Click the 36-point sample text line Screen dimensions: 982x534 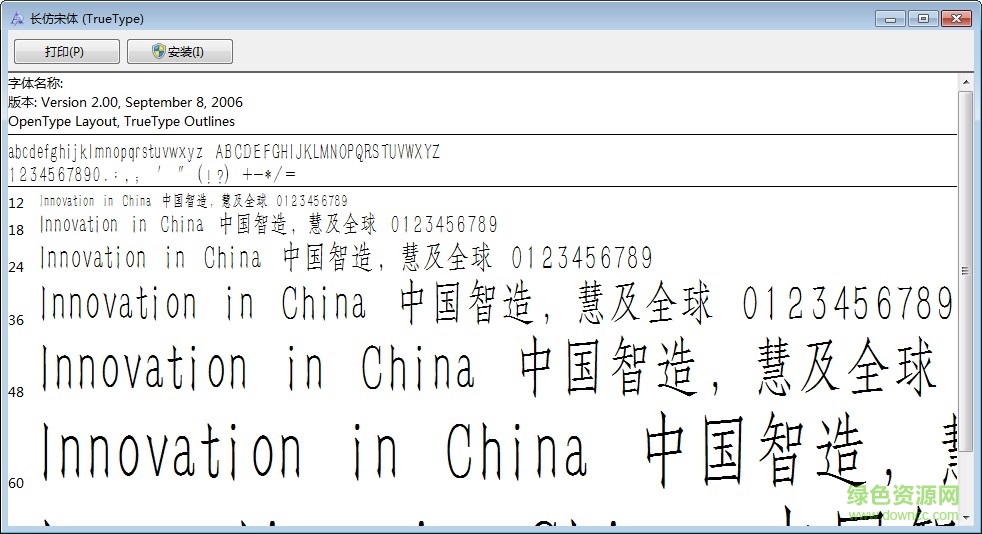click(x=495, y=304)
